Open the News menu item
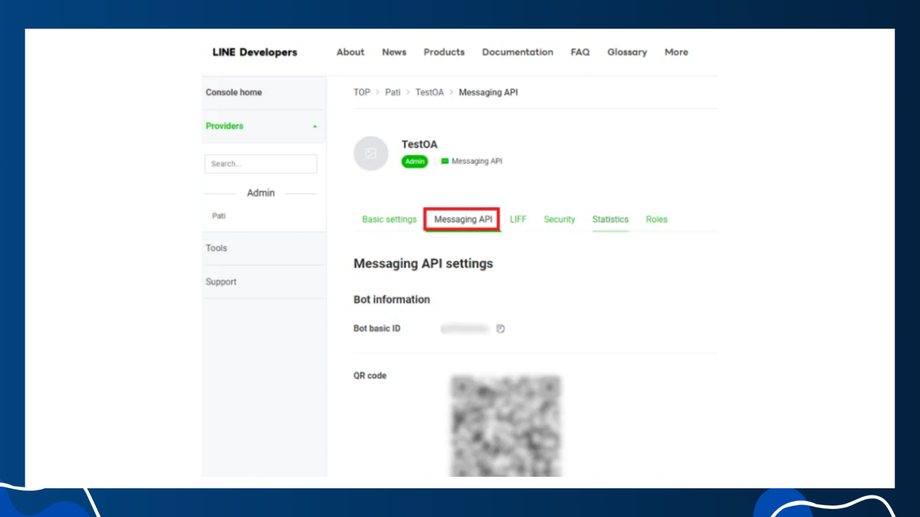Screen dimensions: 920x517 (x=394, y=52)
